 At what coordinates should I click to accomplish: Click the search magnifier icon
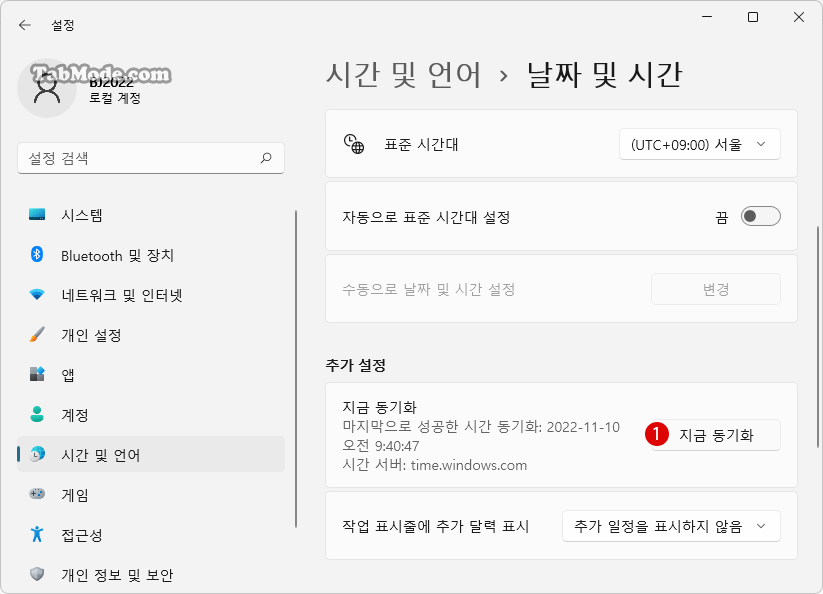click(x=266, y=157)
